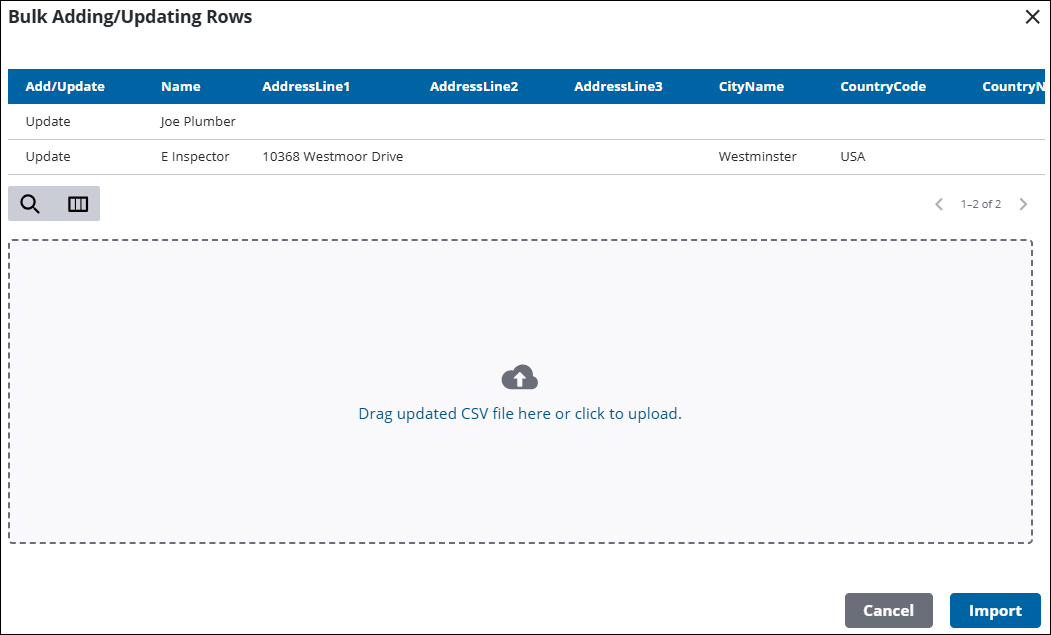The image size is (1051, 635).
Task: Go to the next page arrow
Action: (x=1023, y=204)
